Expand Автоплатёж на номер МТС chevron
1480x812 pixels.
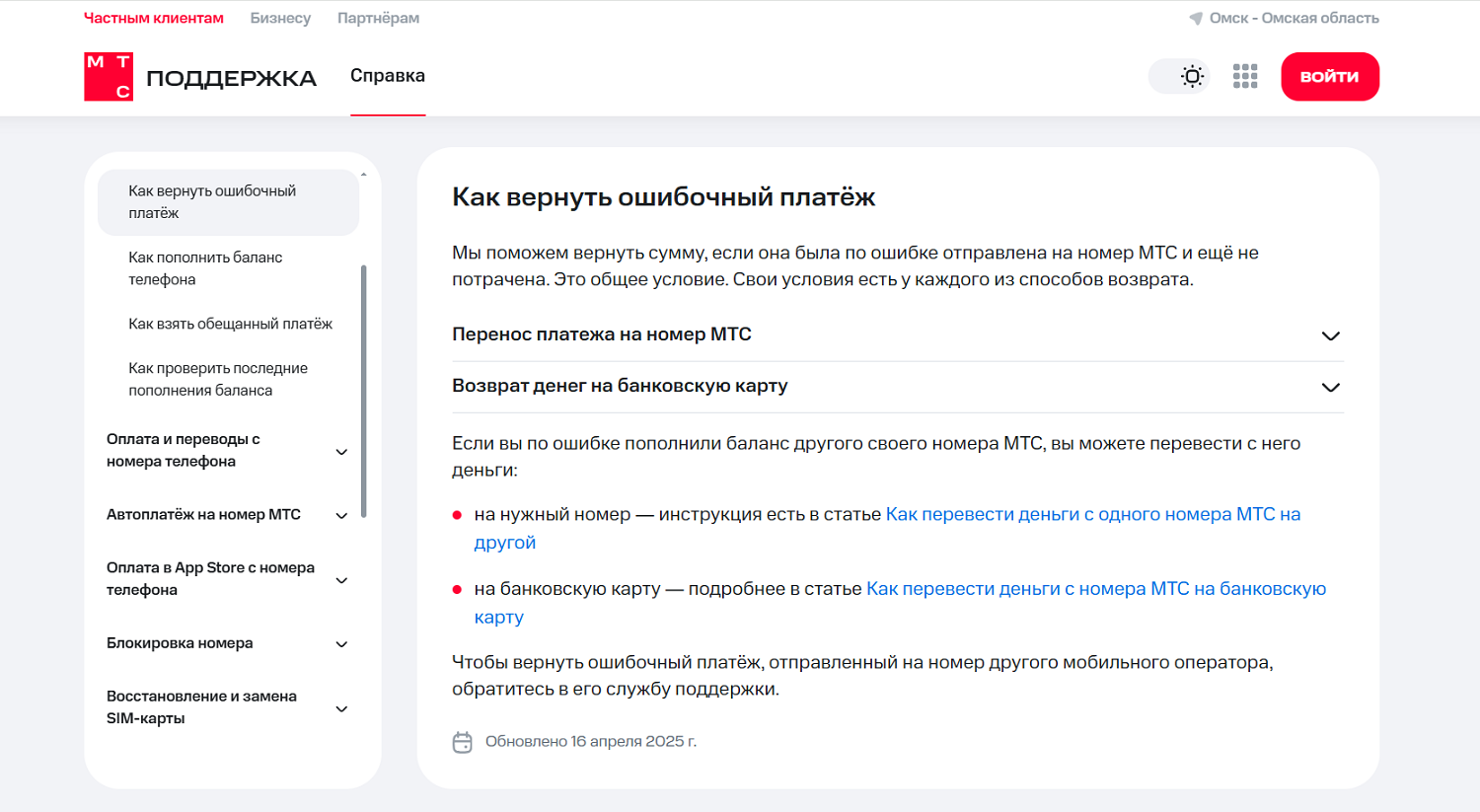pyautogui.click(x=341, y=515)
